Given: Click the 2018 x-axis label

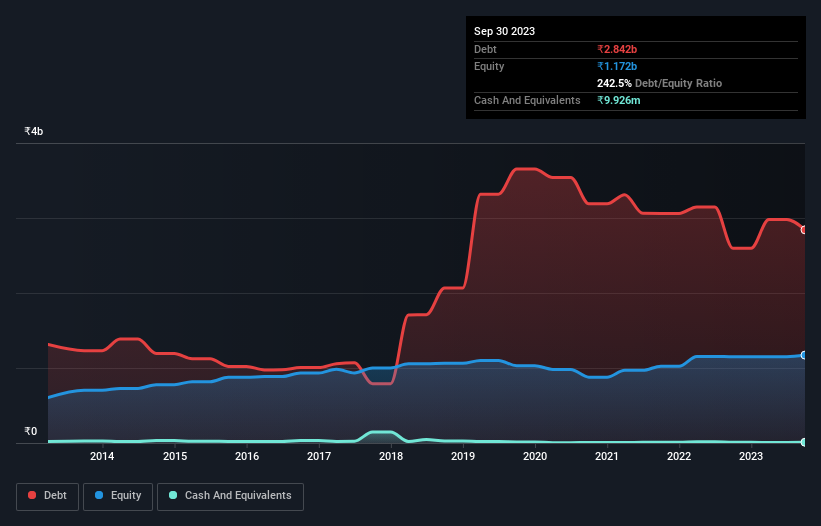Looking at the screenshot, I should pyautogui.click(x=391, y=456).
